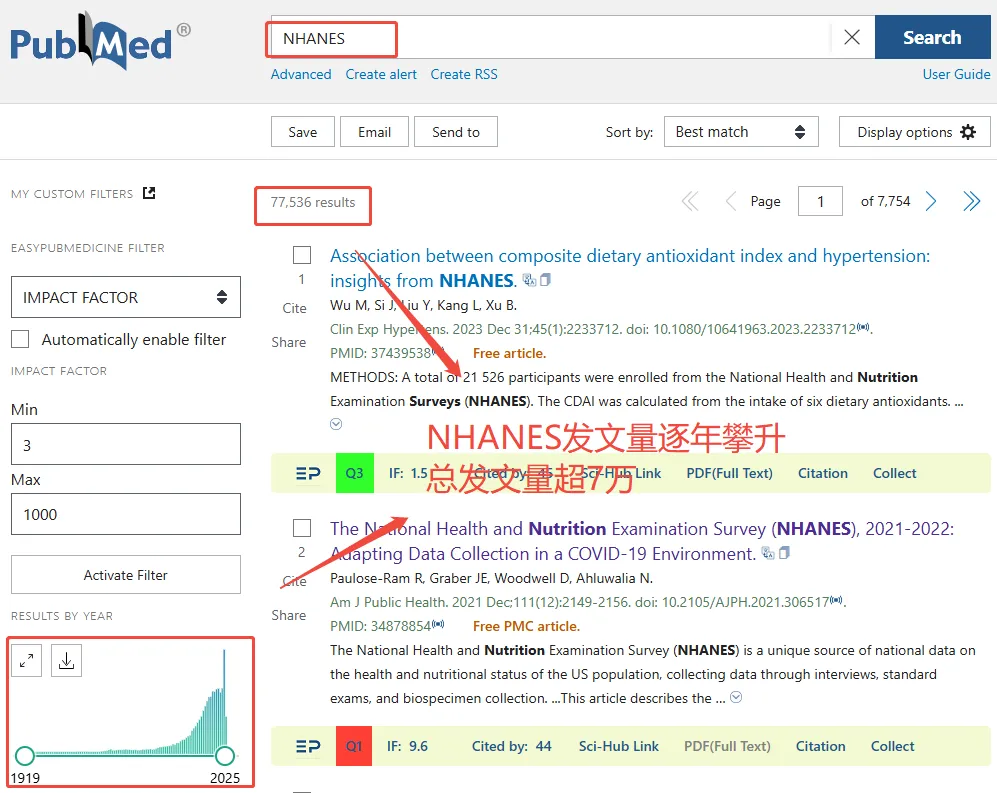Viewport: 997px width, 793px height.
Task: Click the EP icon in second result bar
Action: pyautogui.click(x=308, y=746)
